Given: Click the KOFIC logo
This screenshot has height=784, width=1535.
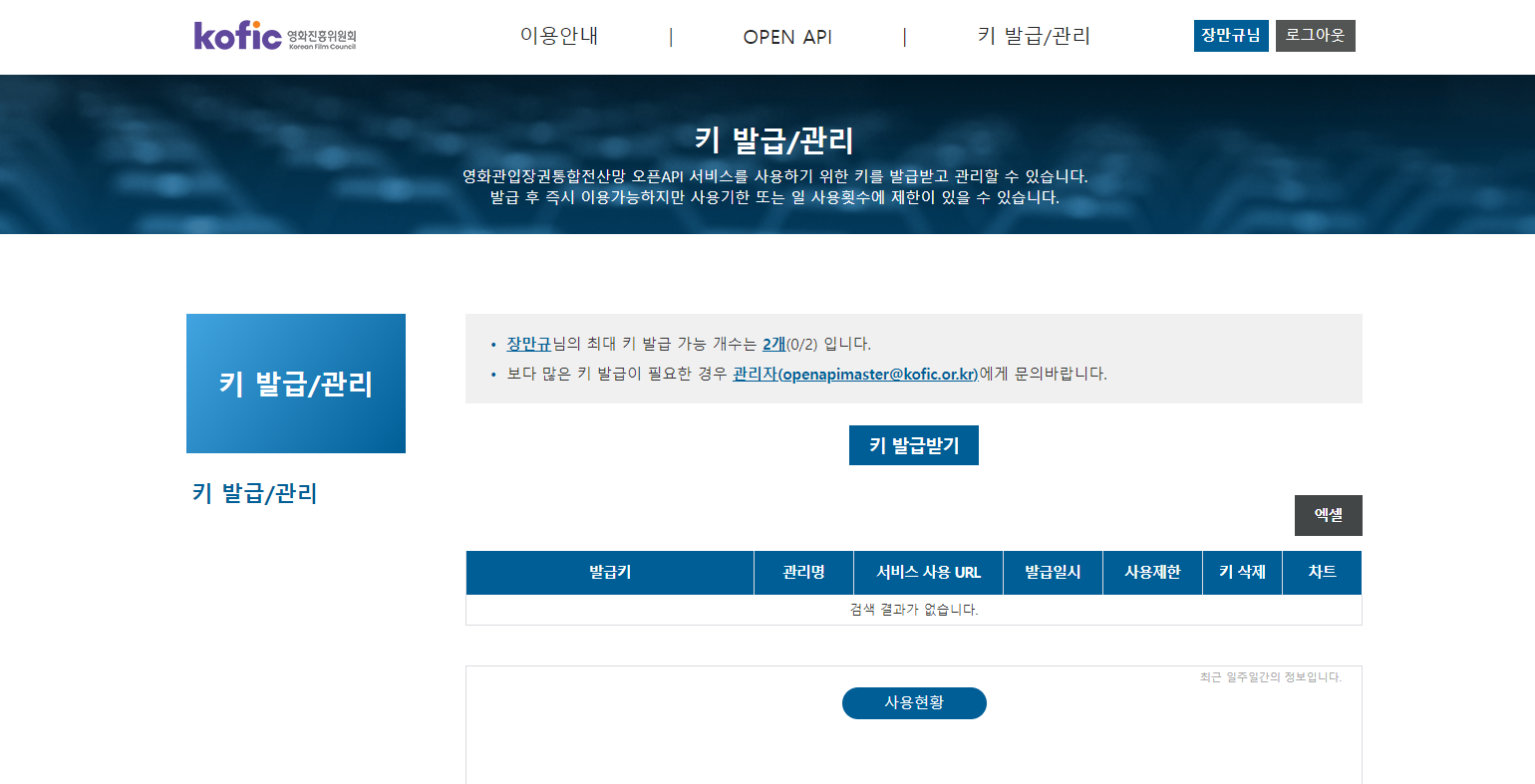Looking at the screenshot, I should tap(275, 36).
